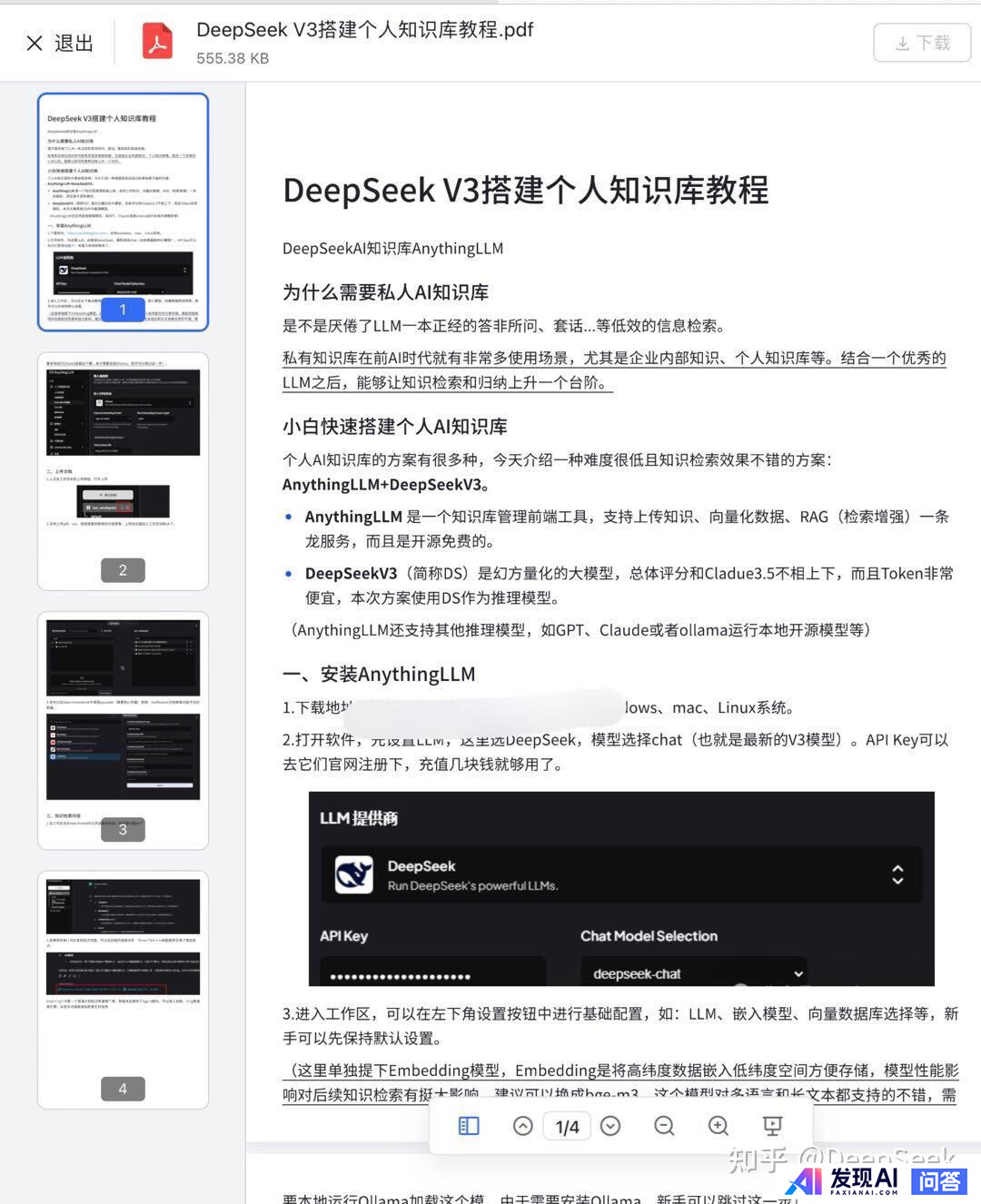Zoom in using the plus magnifier
This screenshot has width=981, height=1204.
[718, 1126]
